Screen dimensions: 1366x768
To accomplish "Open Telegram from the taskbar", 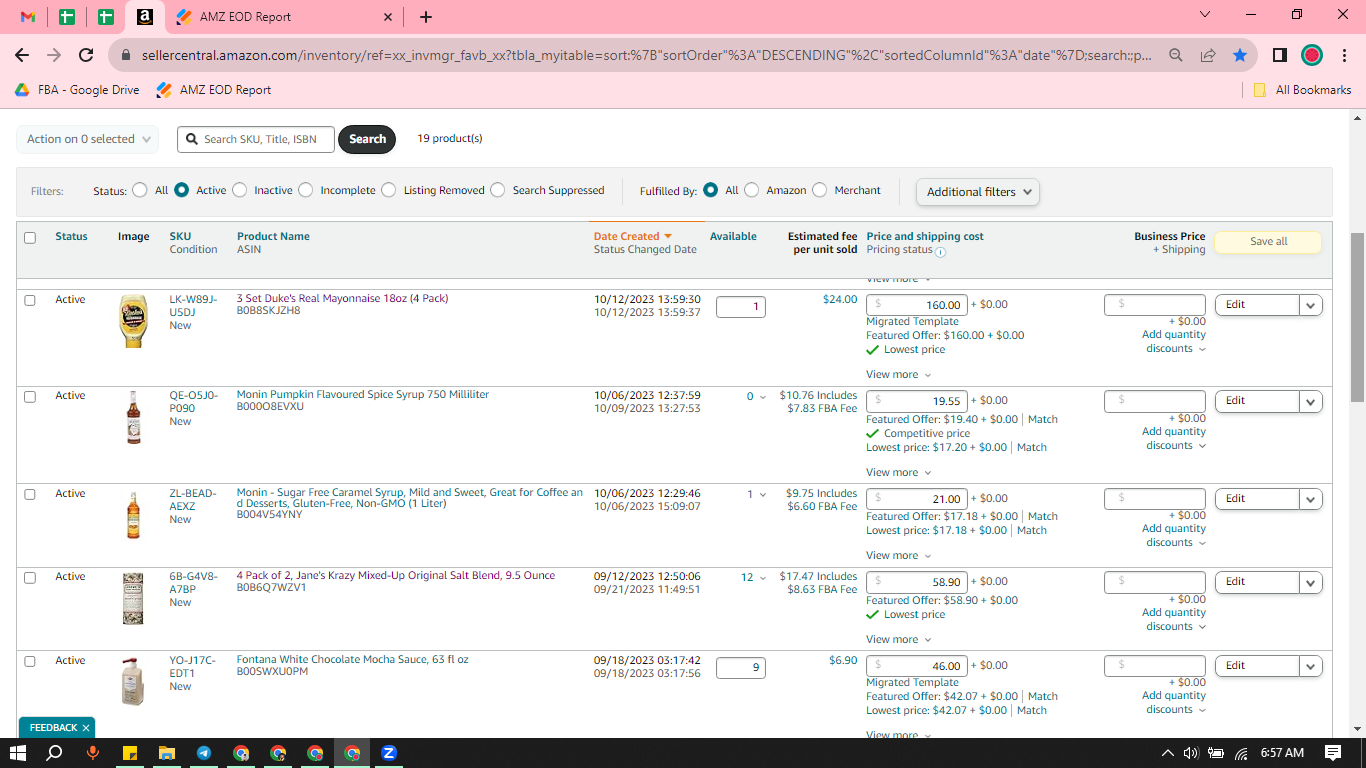I will tap(204, 753).
